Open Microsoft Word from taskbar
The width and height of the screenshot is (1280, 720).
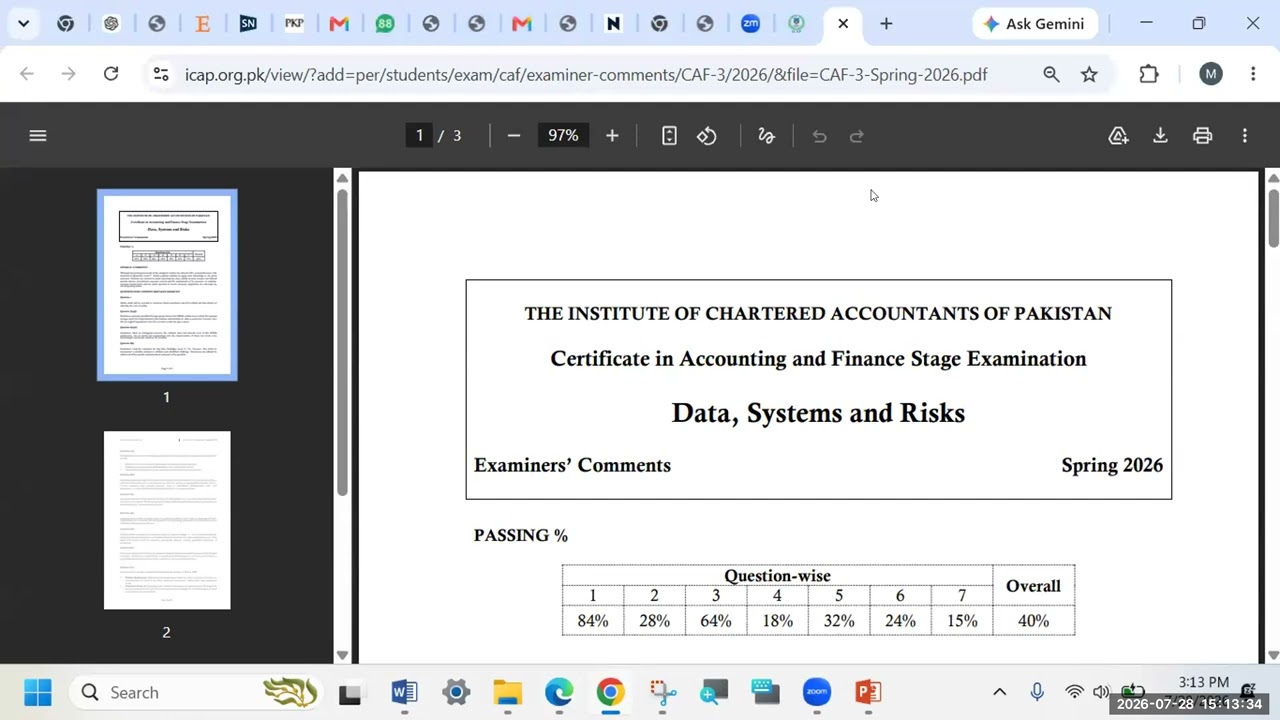click(404, 692)
